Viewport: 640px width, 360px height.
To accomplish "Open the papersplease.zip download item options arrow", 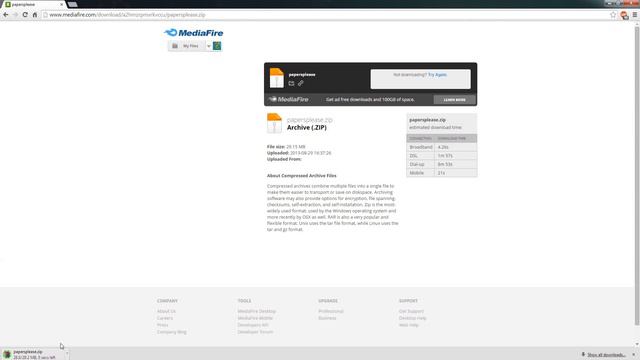I will 67,354.
